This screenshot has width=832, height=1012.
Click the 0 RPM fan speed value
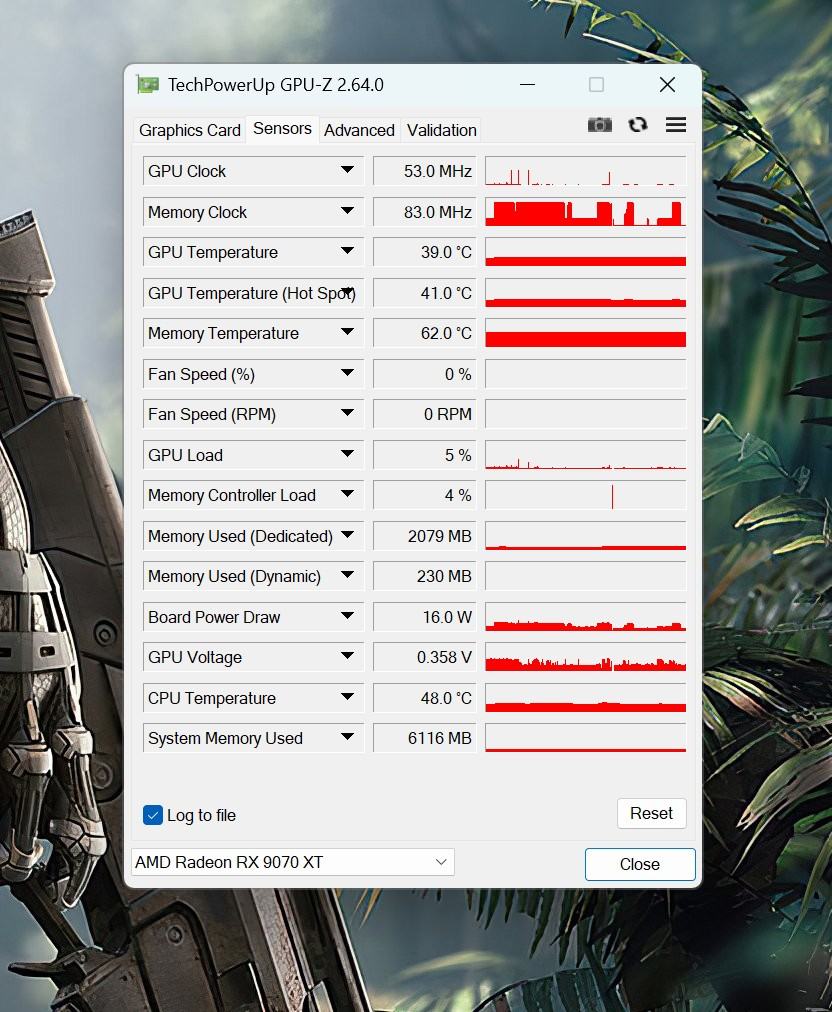click(425, 414)
